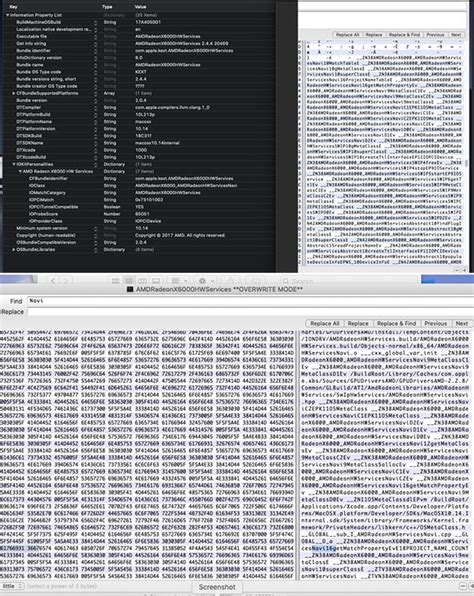Select the DTSDKName row
474x596 pixels.
click(140, 143)
